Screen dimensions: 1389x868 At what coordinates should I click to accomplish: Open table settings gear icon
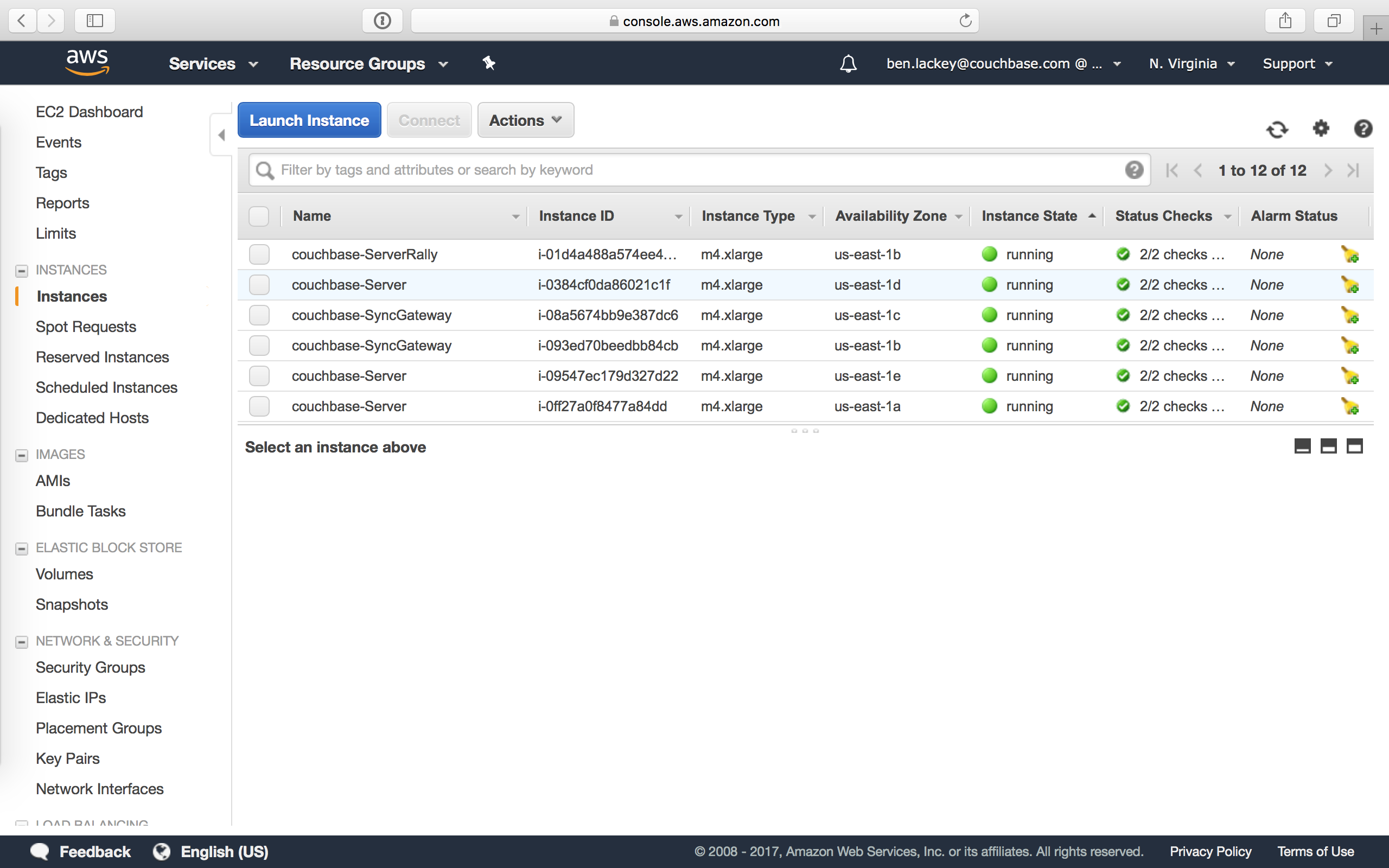click(1321, 128)
